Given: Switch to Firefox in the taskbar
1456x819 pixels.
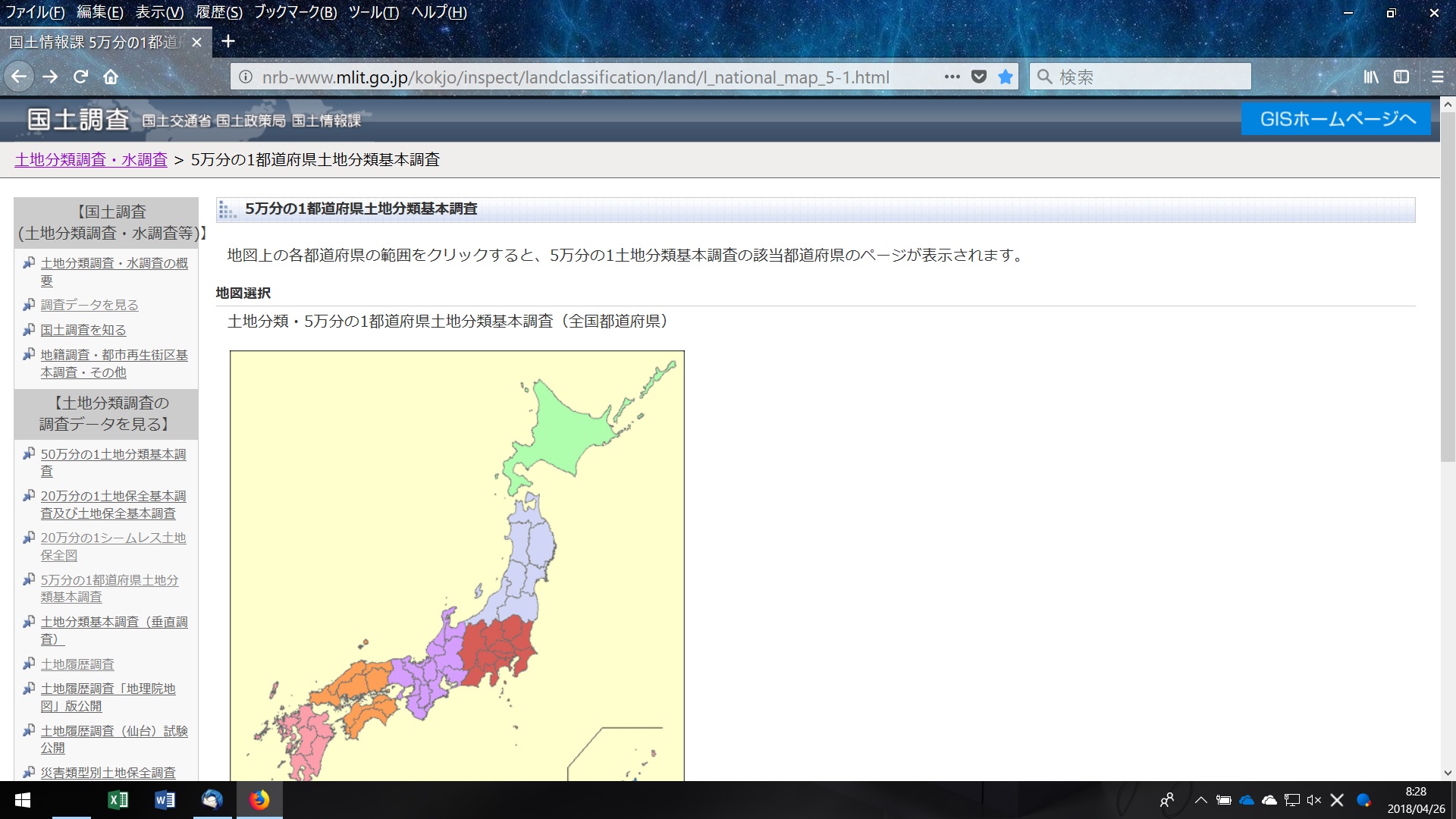Looking at the screenshot, I should click(259, 800).
